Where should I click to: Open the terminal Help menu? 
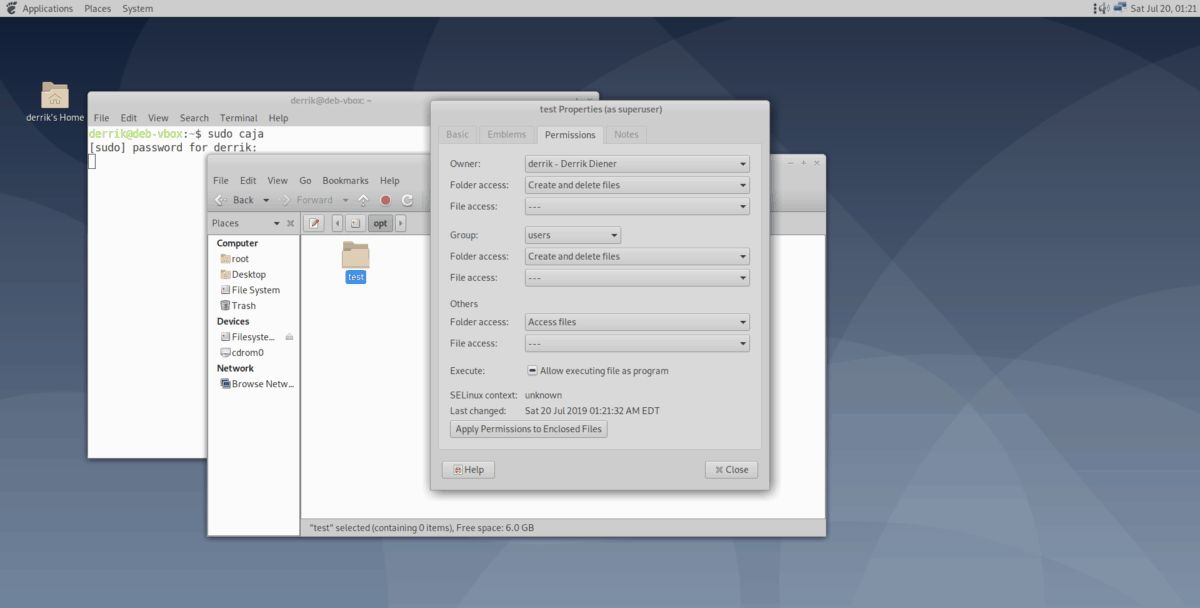(278, 118)
